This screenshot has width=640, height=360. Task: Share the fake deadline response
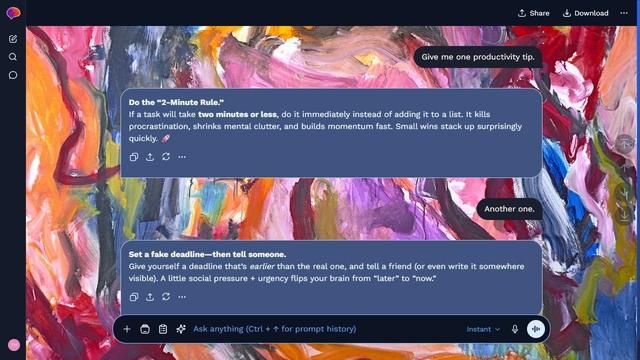click(150, 297)
